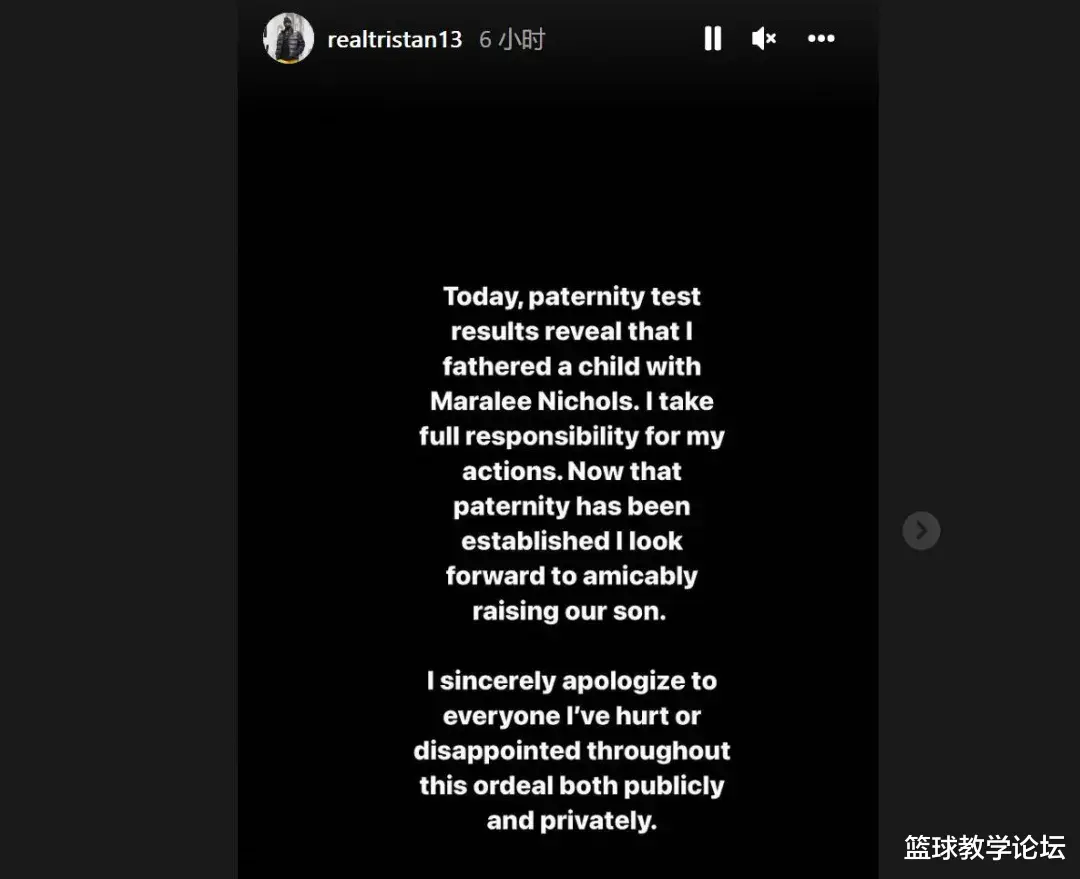This screenshot has height=879, width=1080.
Task: Open the three-dot more options menu
Action: 821,39
